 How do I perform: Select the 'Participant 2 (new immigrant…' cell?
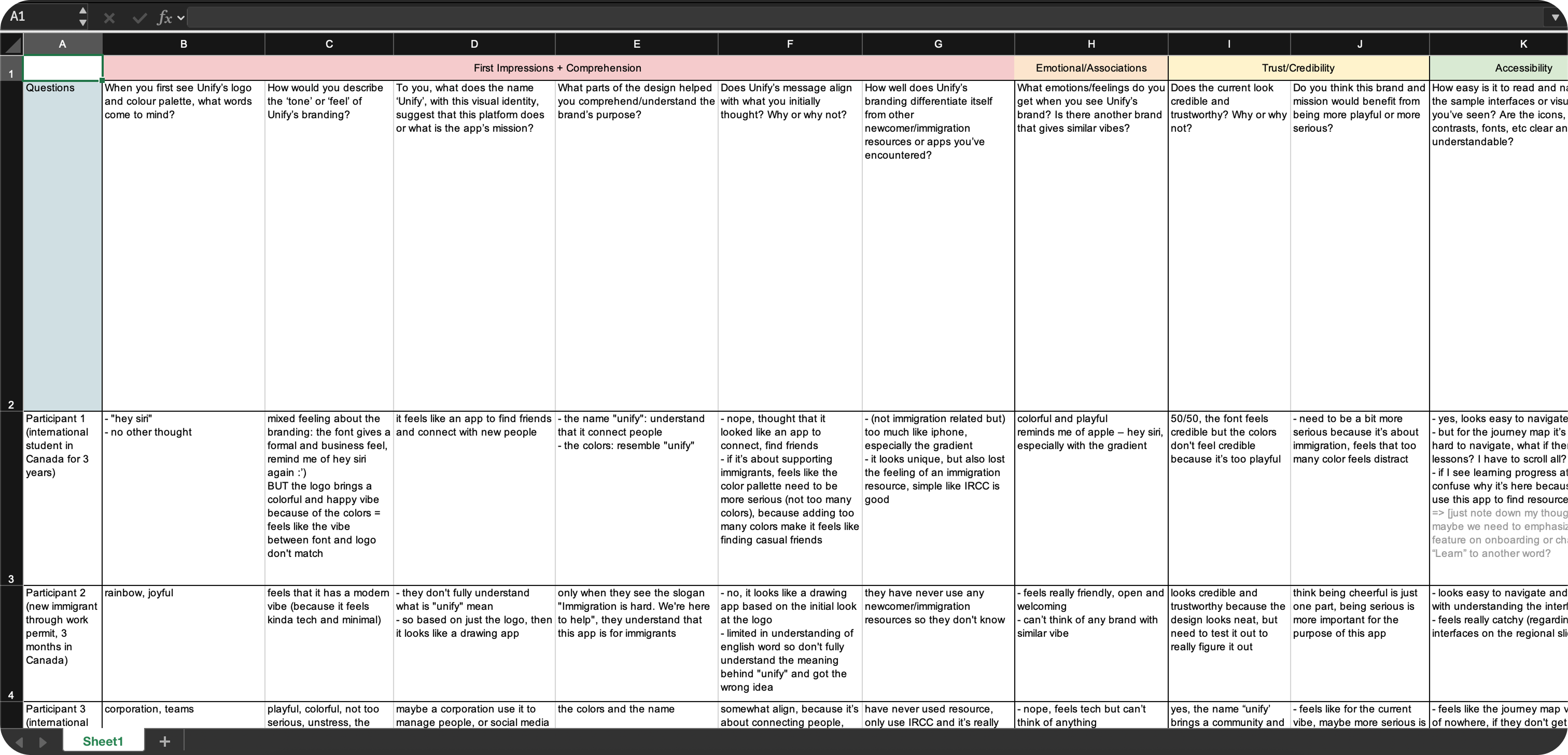63,643
